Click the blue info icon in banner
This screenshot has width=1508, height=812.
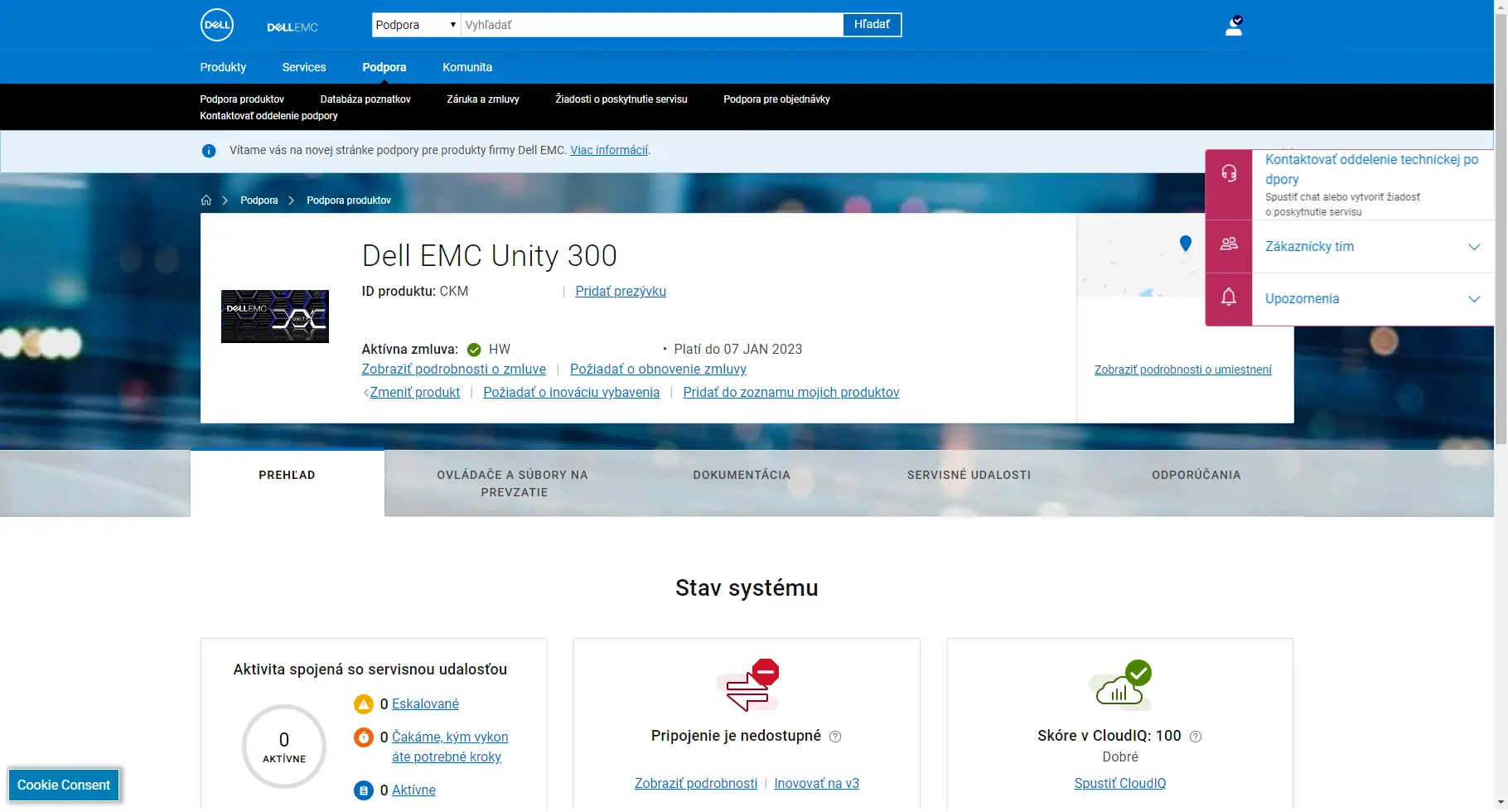(x=209, y=151)
